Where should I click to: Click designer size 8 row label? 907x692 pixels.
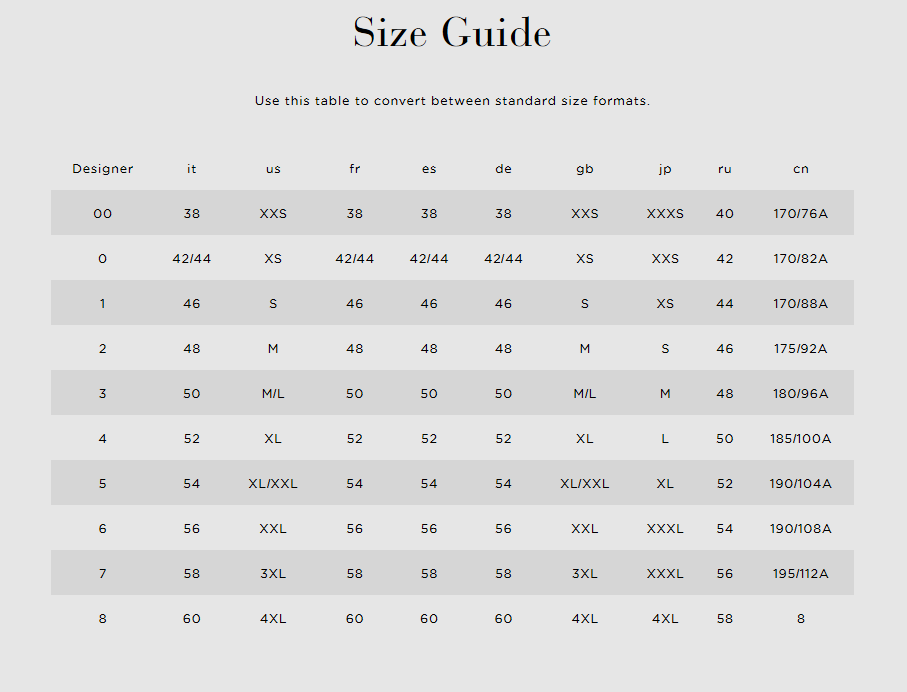(x=102, y=619)
